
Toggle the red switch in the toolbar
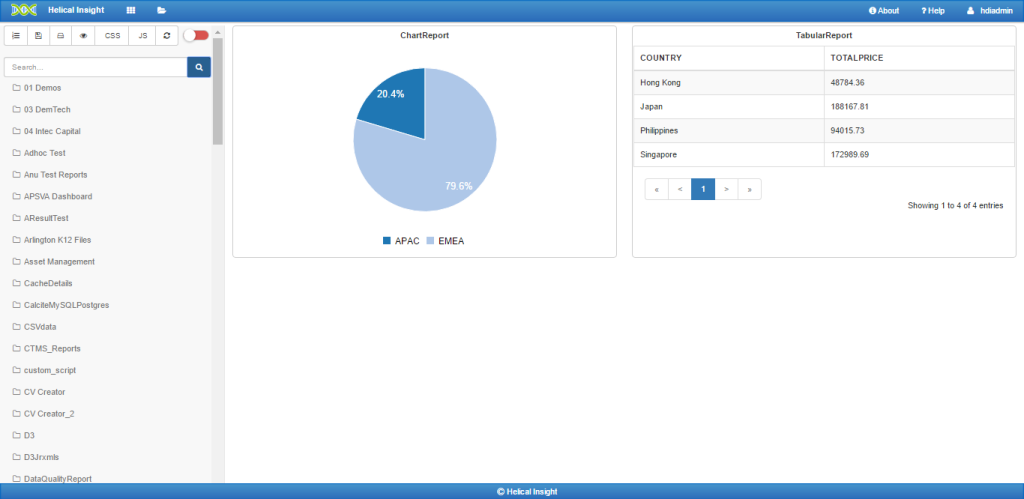[x=196, y=35]
